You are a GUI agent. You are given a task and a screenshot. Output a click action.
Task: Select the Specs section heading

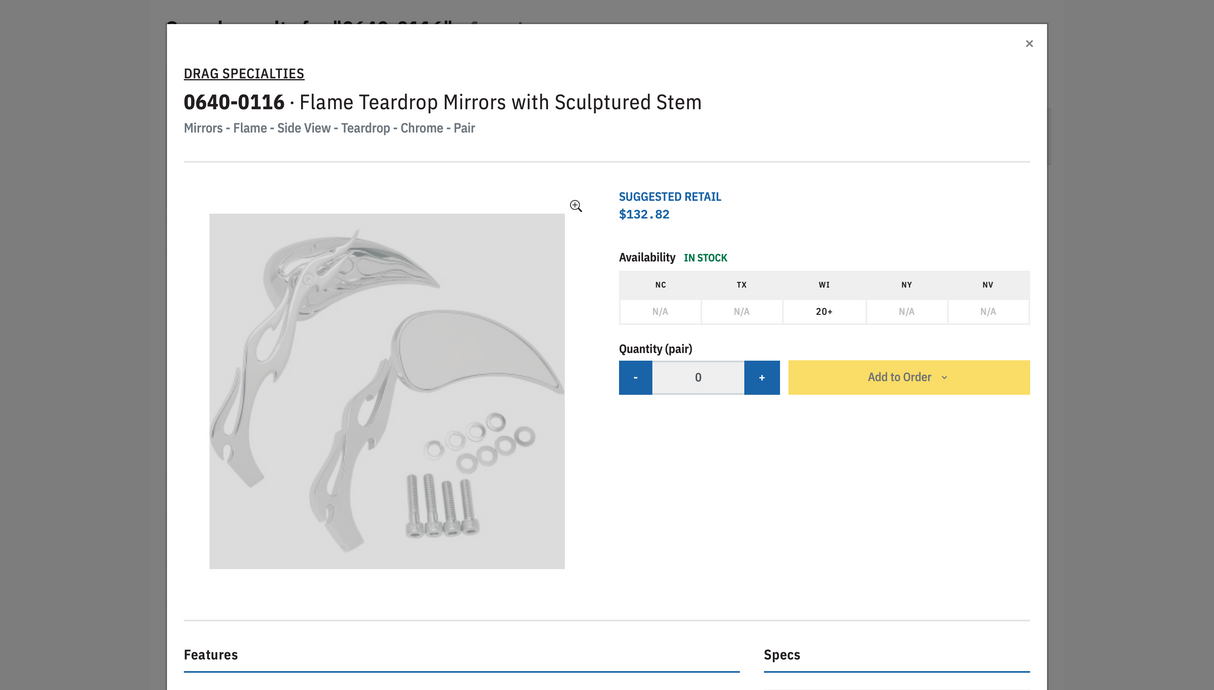pos(782,655)
